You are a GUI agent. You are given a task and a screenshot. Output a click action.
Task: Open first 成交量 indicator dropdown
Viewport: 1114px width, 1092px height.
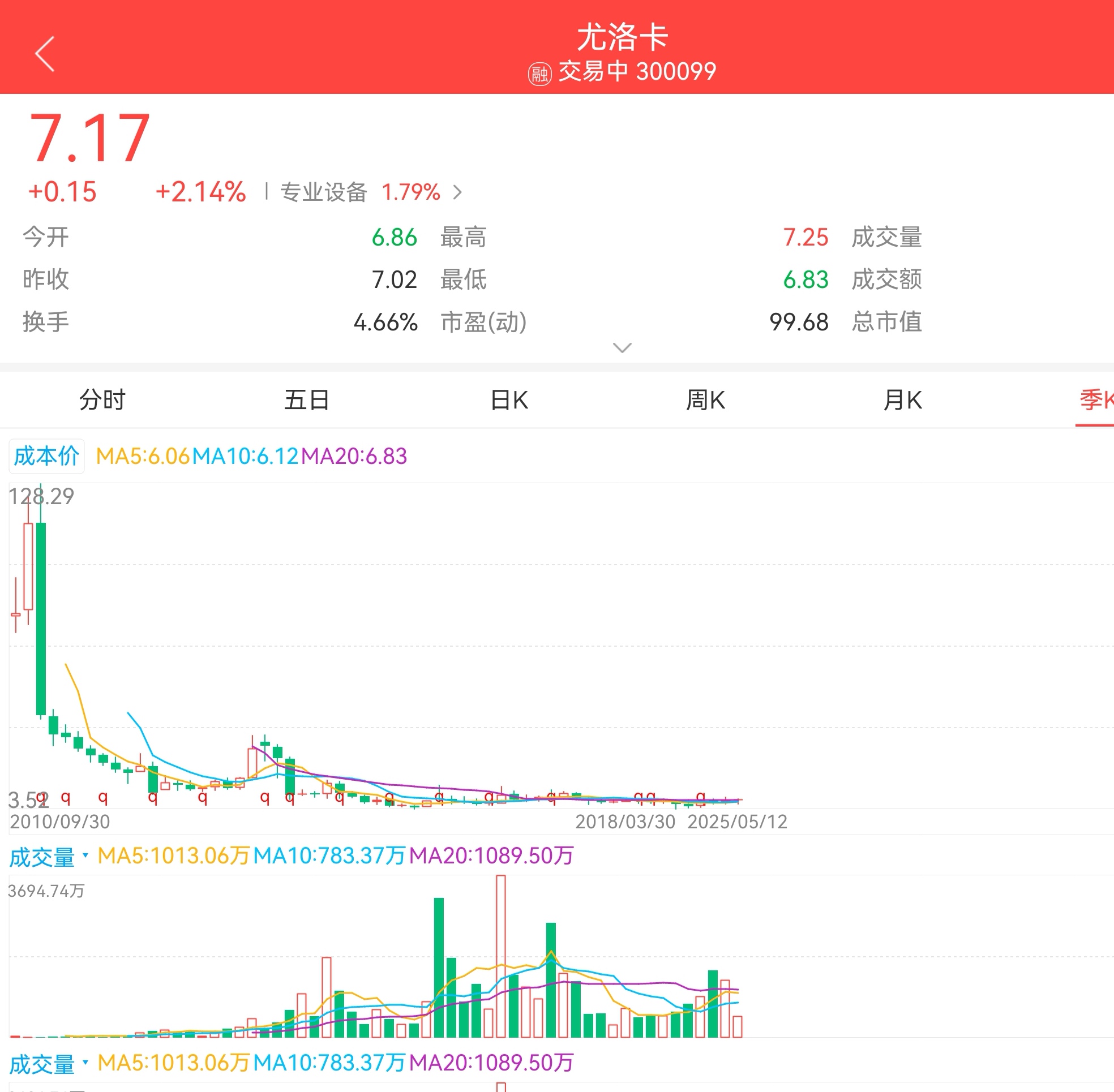pos(49,857)
